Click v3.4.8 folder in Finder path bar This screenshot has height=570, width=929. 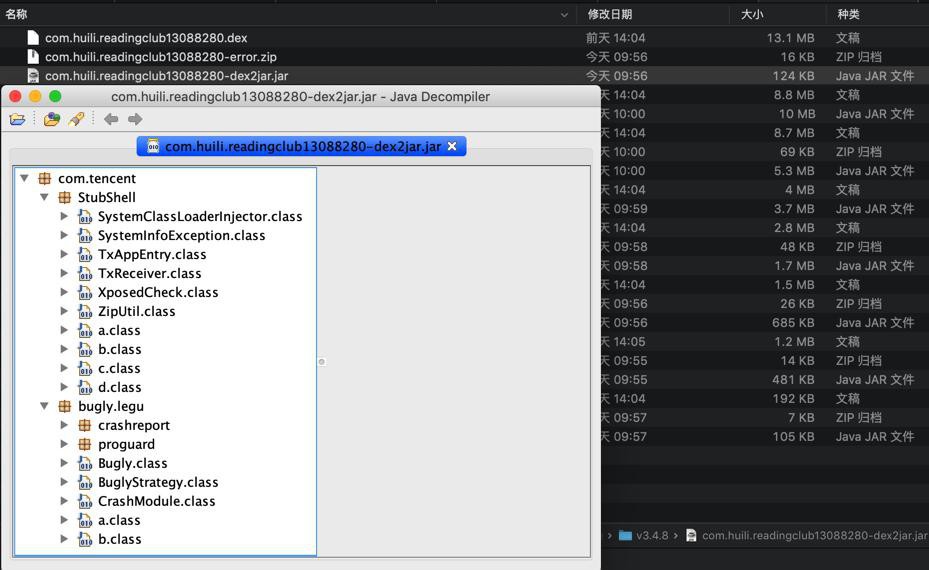643,536
